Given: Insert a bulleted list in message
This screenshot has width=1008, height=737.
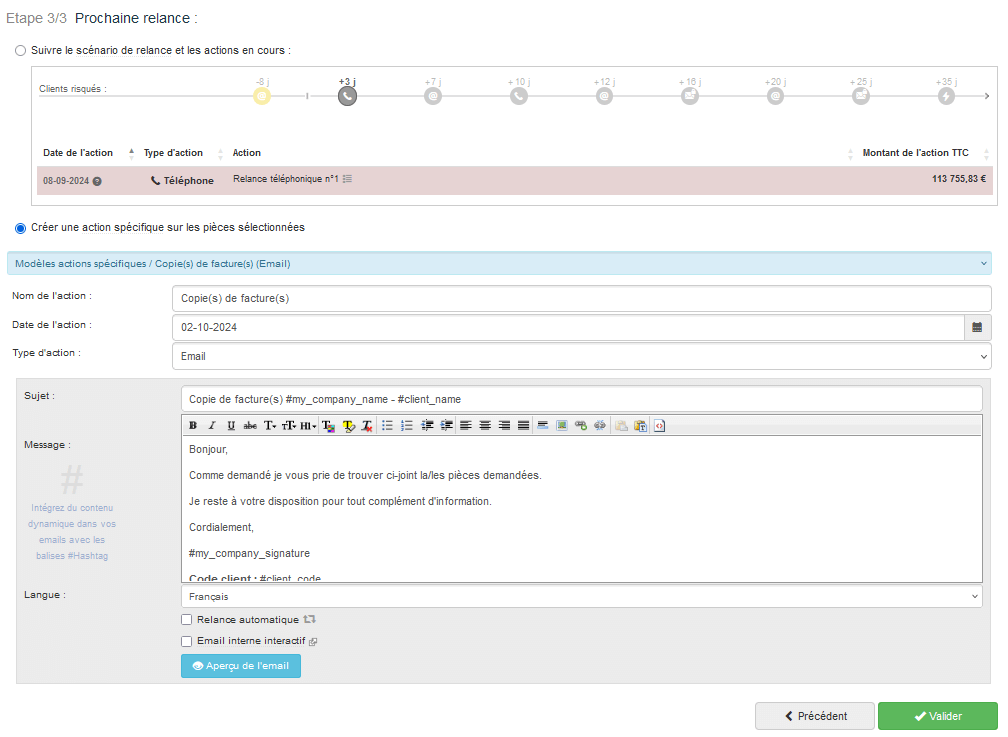Looking at the screenshot, I should pyautogui.click(x=387, y=426).
